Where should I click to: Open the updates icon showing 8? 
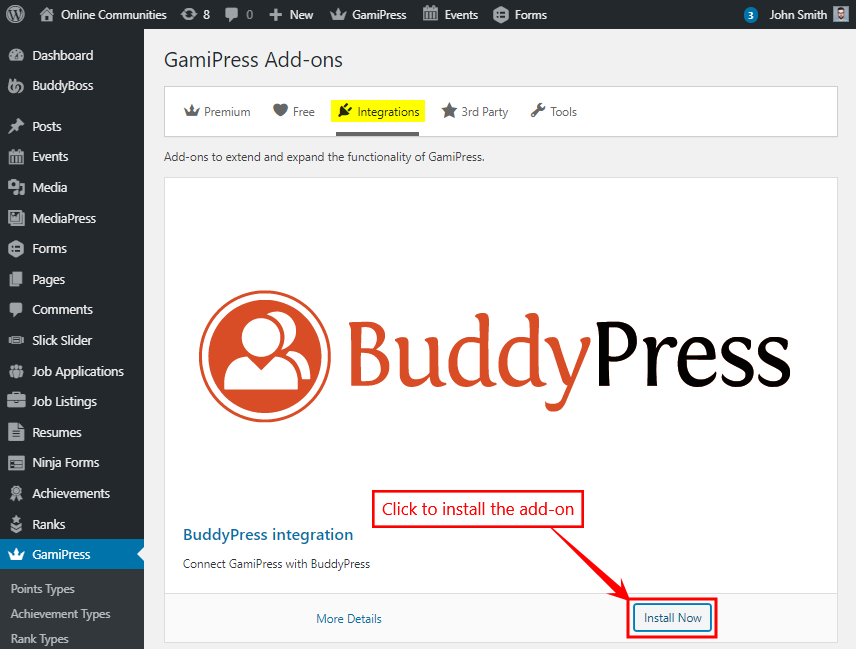pyautogui.click(x=189, y=14)
